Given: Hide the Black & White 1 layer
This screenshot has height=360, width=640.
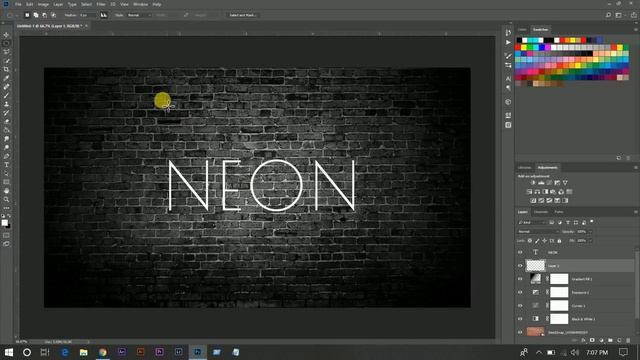Looking at the screenshot, I should click(x=520, y=319).
